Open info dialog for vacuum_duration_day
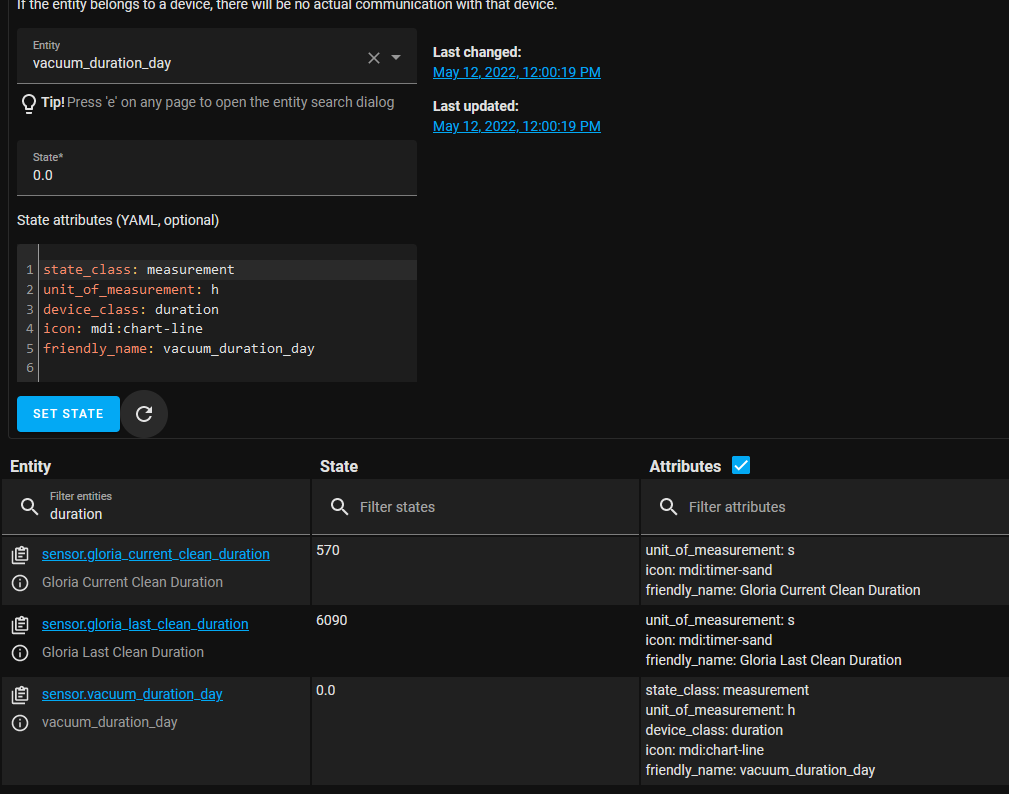The image size is (1009, 794). 20,723
